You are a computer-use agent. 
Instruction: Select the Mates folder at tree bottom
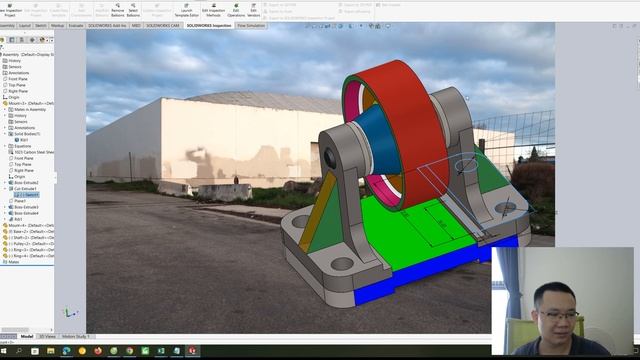(11, 262)
